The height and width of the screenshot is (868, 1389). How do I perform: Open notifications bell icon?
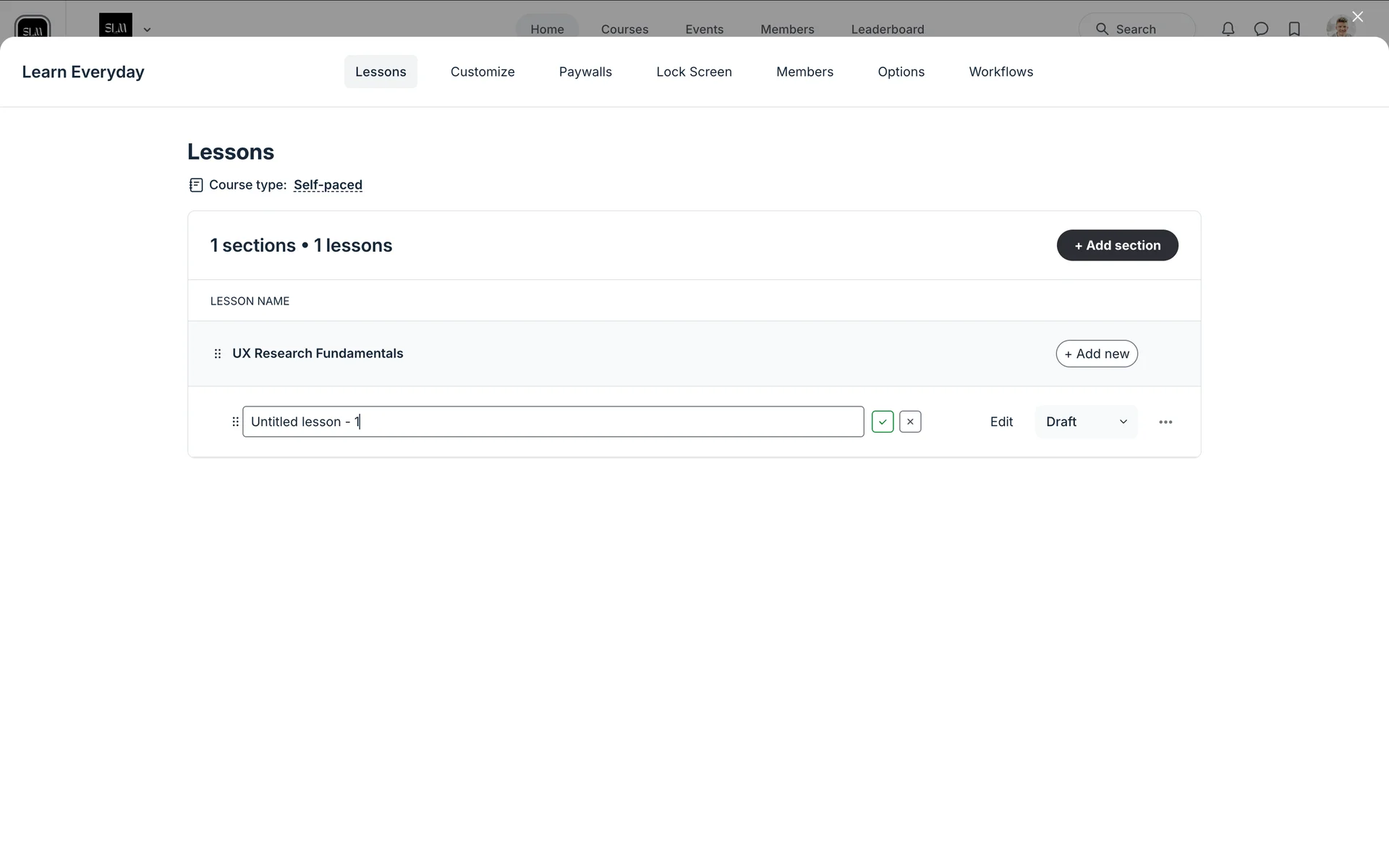point(1228,29)
